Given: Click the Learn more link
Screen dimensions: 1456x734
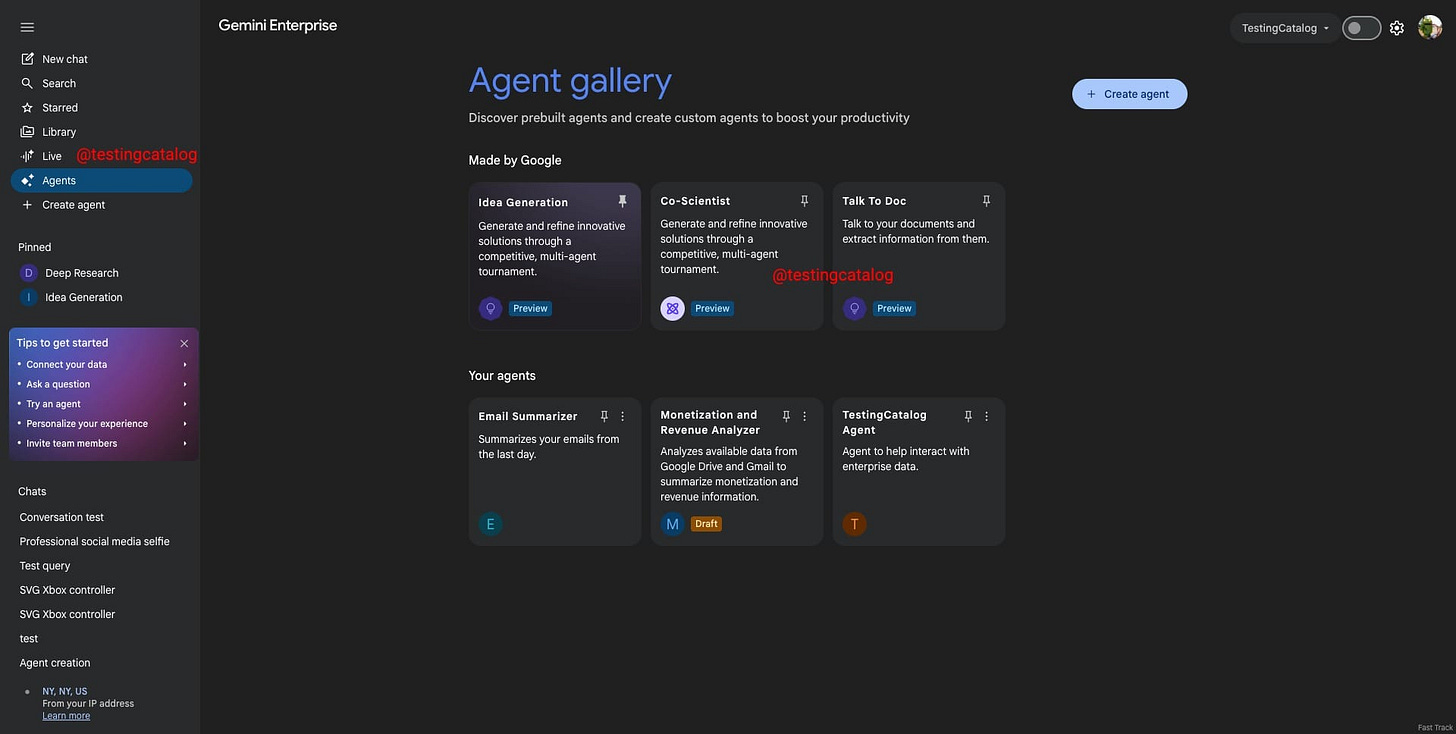Looking at the screenshot, I should tap(66, 716).
